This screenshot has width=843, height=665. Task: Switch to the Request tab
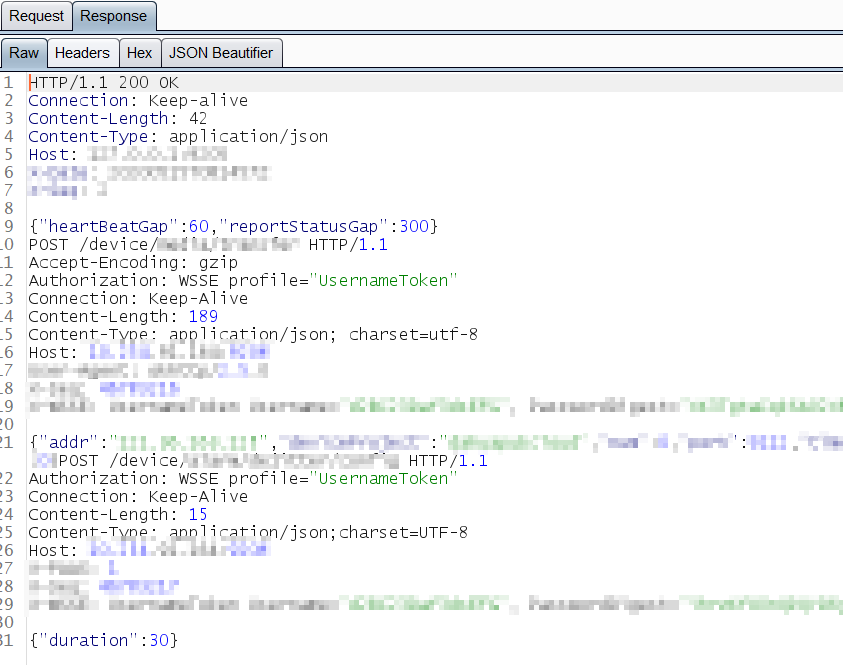[36, 16]
